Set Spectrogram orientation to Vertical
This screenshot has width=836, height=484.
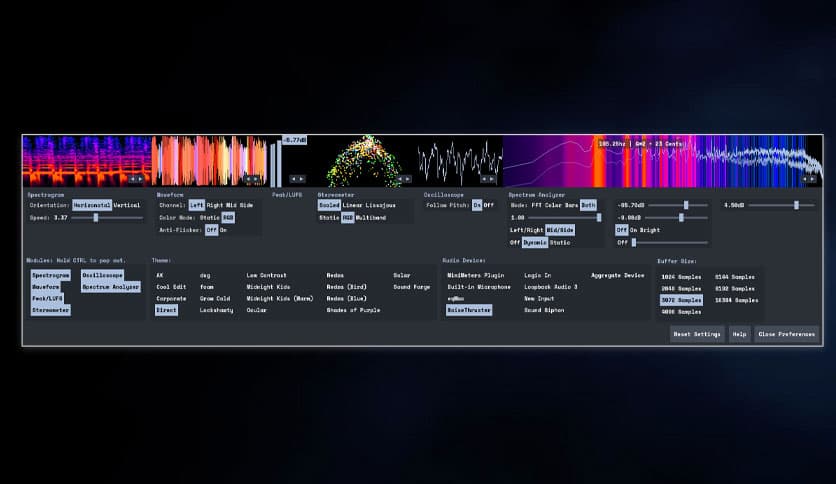click(127, 204)
